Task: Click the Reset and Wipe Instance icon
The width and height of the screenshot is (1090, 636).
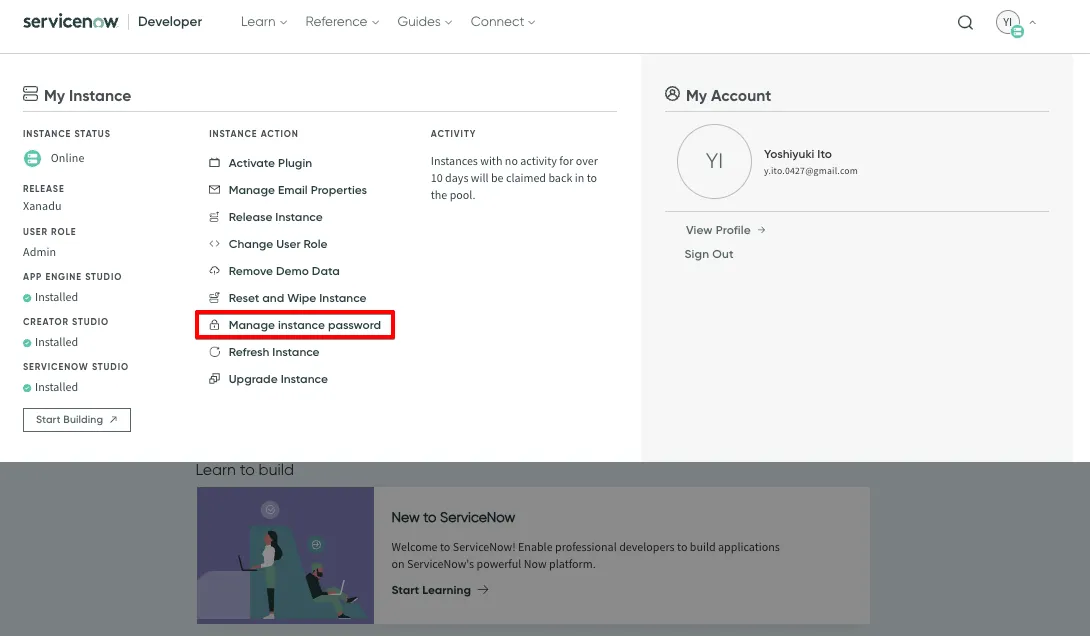Action: coord(214,298)
